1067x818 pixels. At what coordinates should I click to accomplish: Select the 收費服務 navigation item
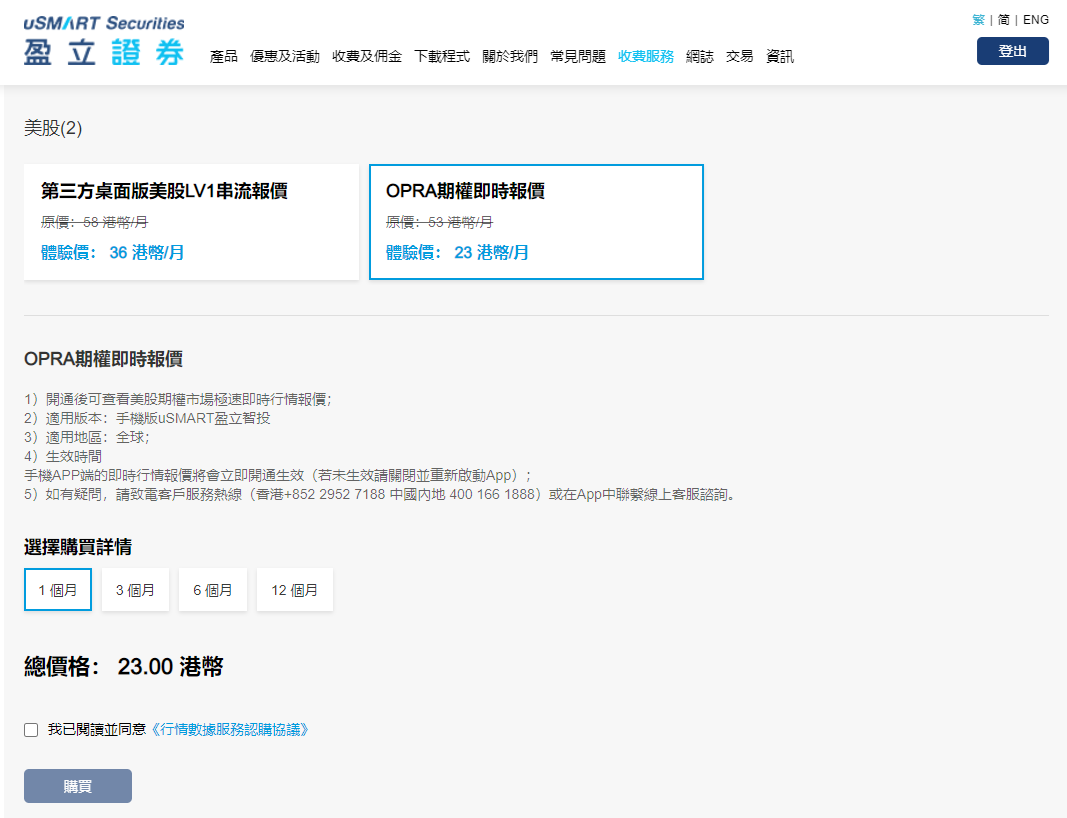(x=646, y=56)
